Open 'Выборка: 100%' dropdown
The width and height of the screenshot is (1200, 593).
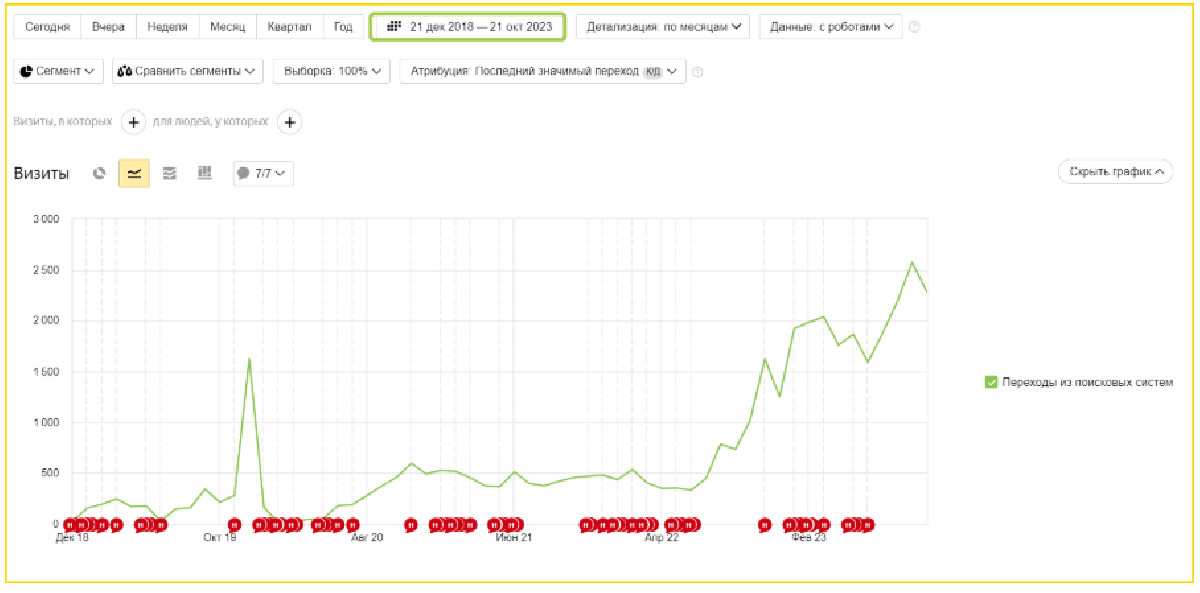(331, 72)
